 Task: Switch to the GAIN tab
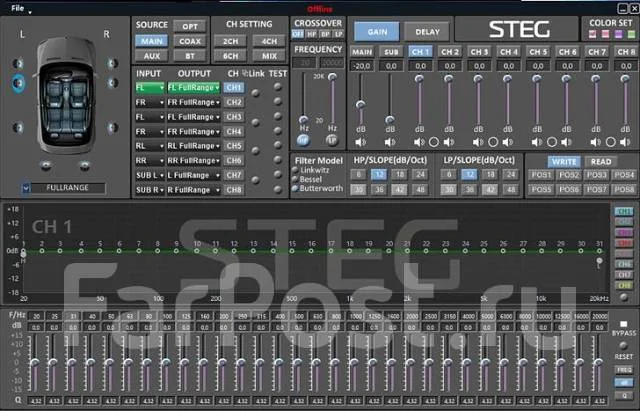(x=377, y=32)
